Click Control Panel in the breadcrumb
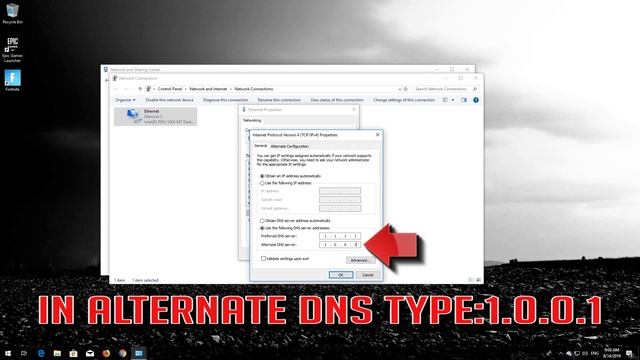640x360 pixels. pos(170,89)
